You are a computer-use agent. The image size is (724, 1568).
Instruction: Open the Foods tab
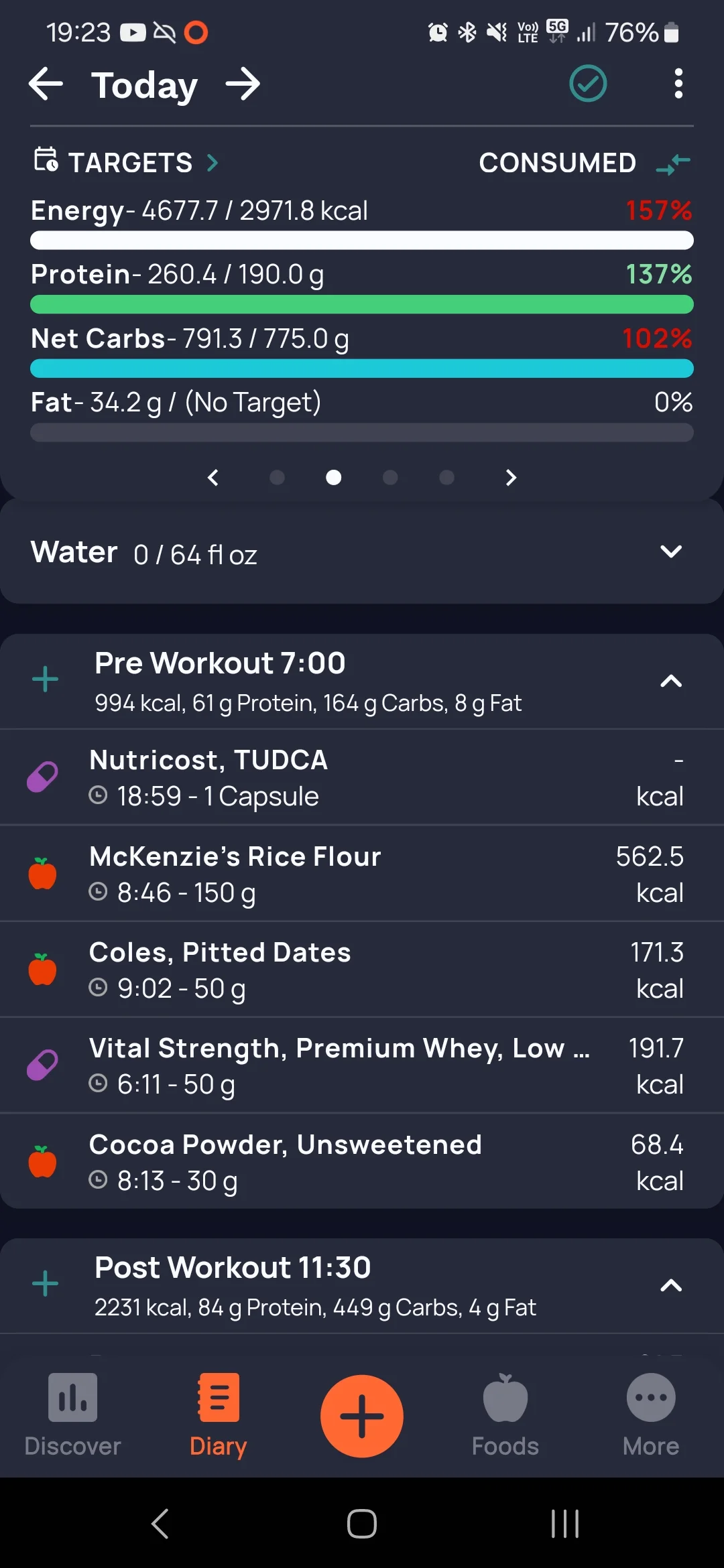pyautogui.click(x=505, y=1415)
